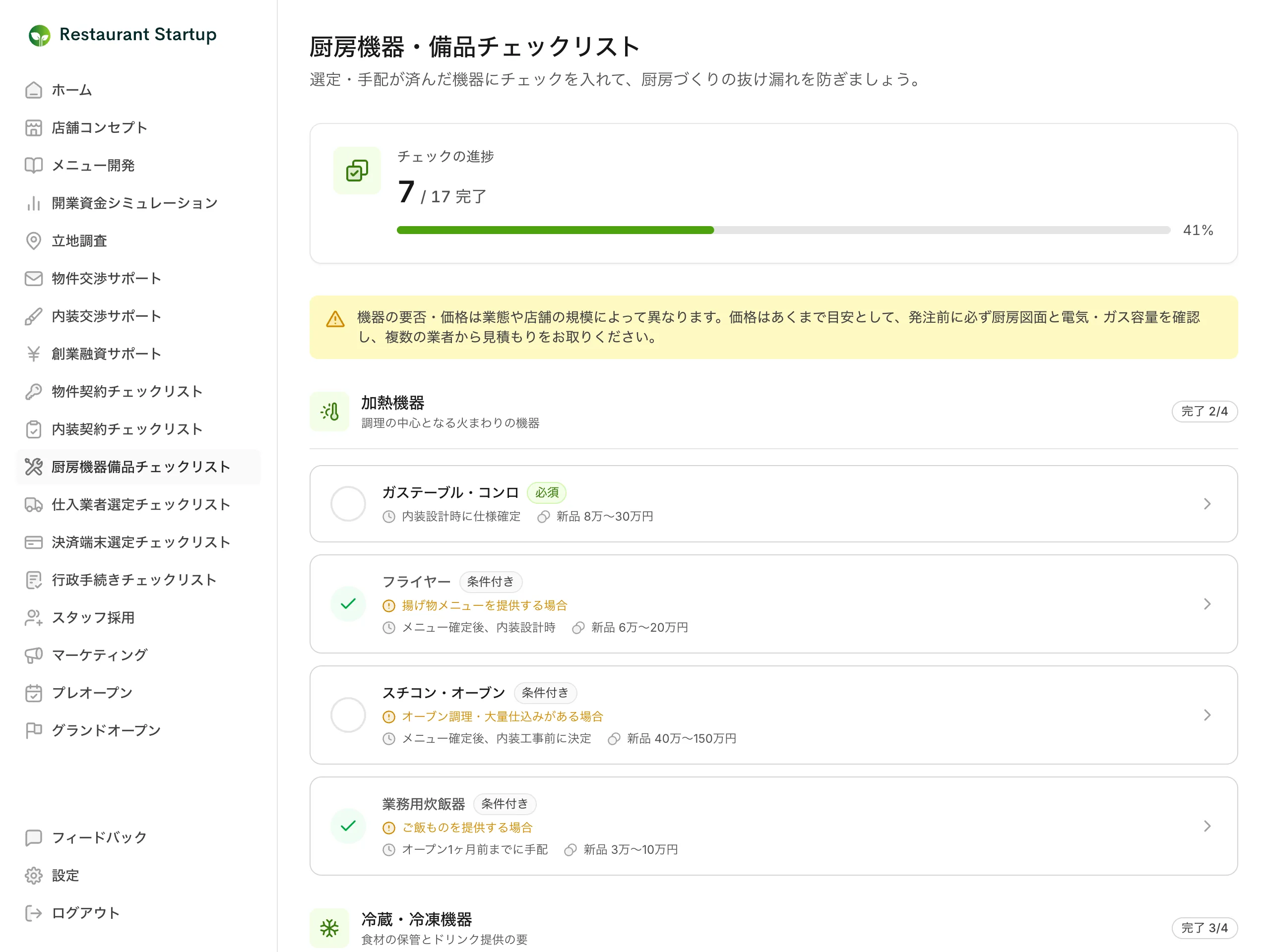1270x952 pixels.
Task: Click the user-plus icon beside スタッフ採用
Action: (34, 617)
